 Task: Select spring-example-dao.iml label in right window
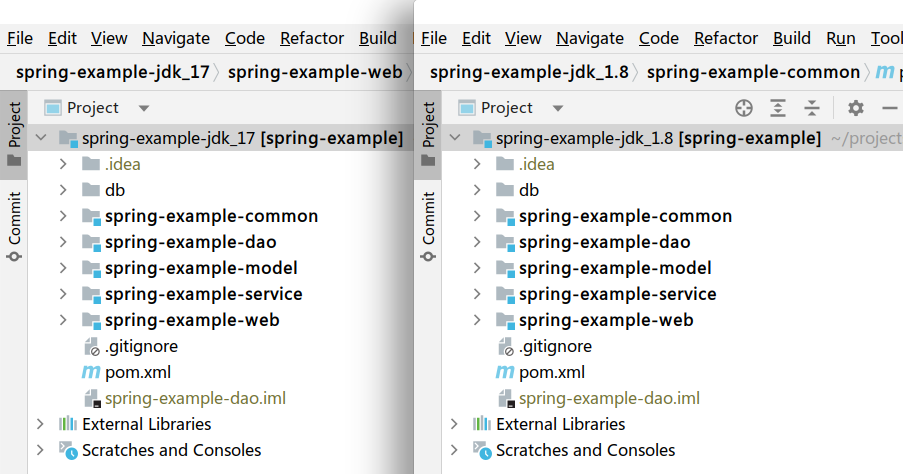(609, 399)
